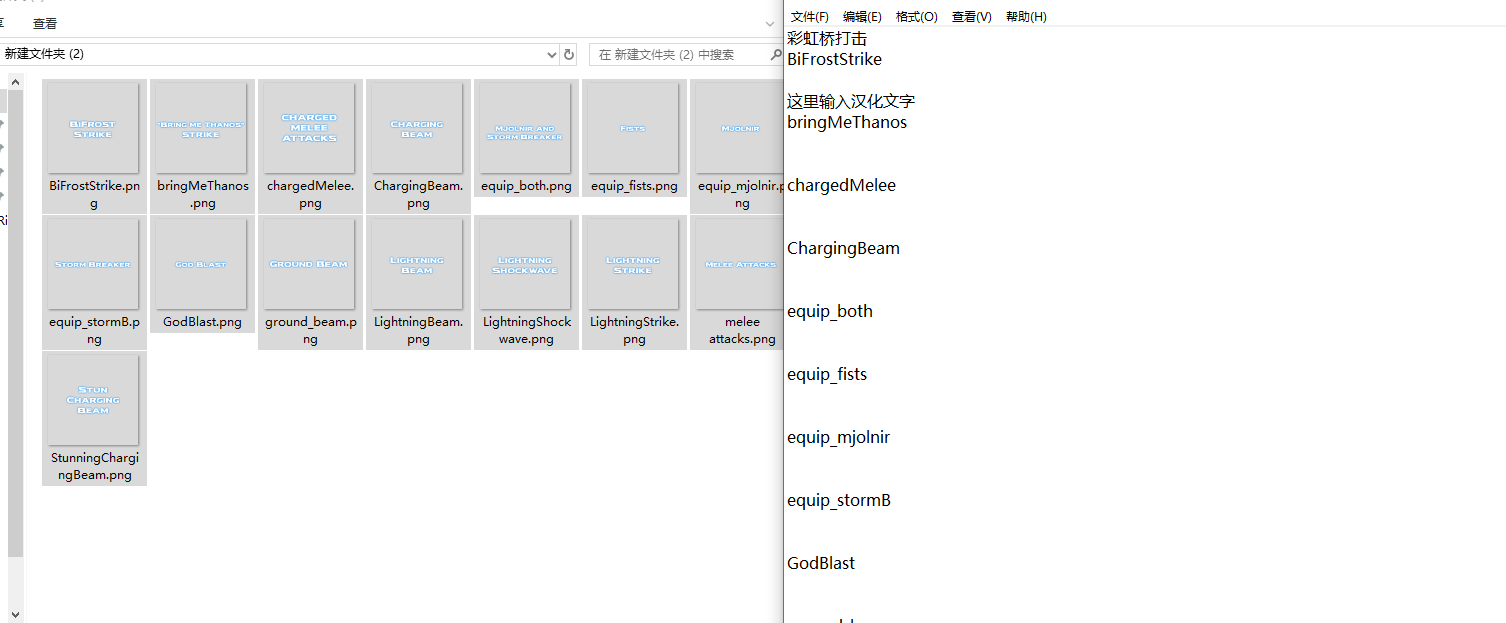Select the ChargingBeam.png file thumbnail
Screen dimensions: 1506x623
point(417,128)
